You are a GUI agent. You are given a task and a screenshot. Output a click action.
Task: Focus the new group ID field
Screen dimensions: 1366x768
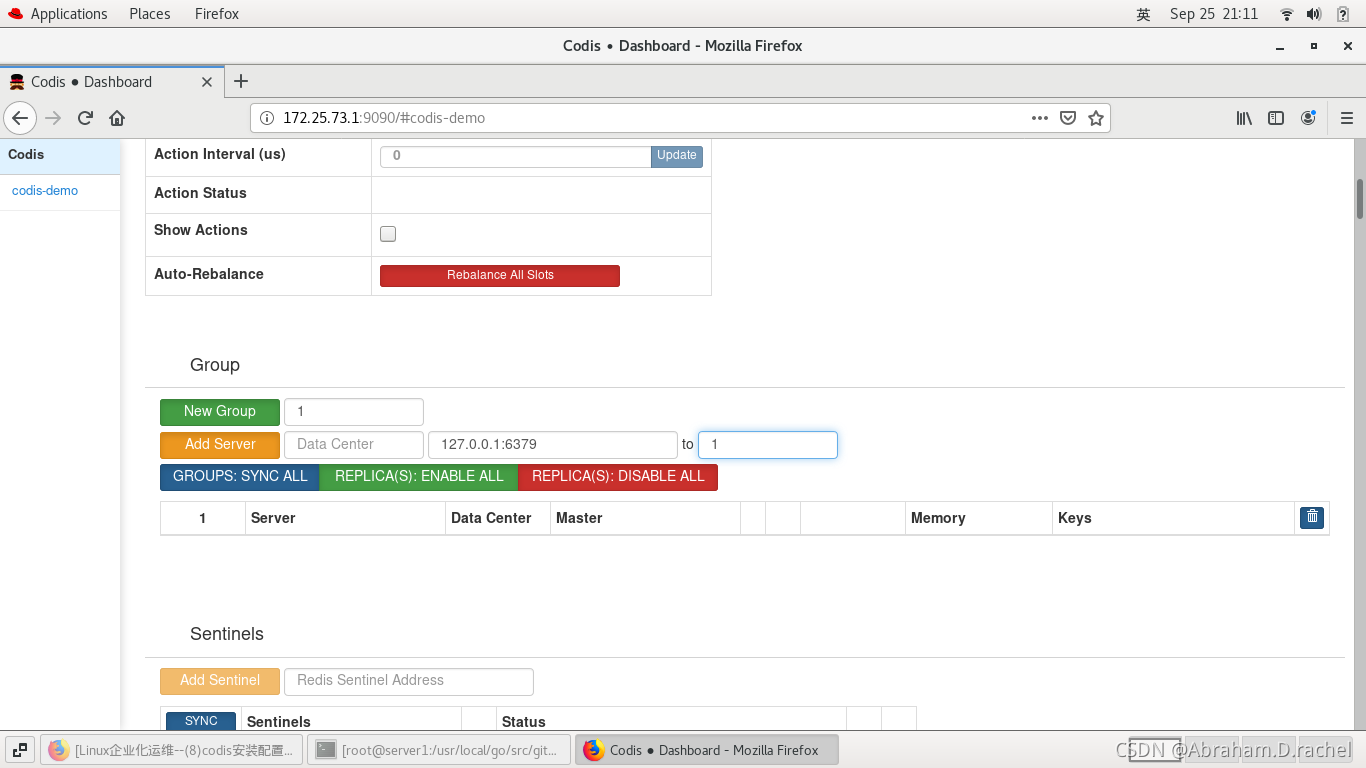click(x=354, y=411)
